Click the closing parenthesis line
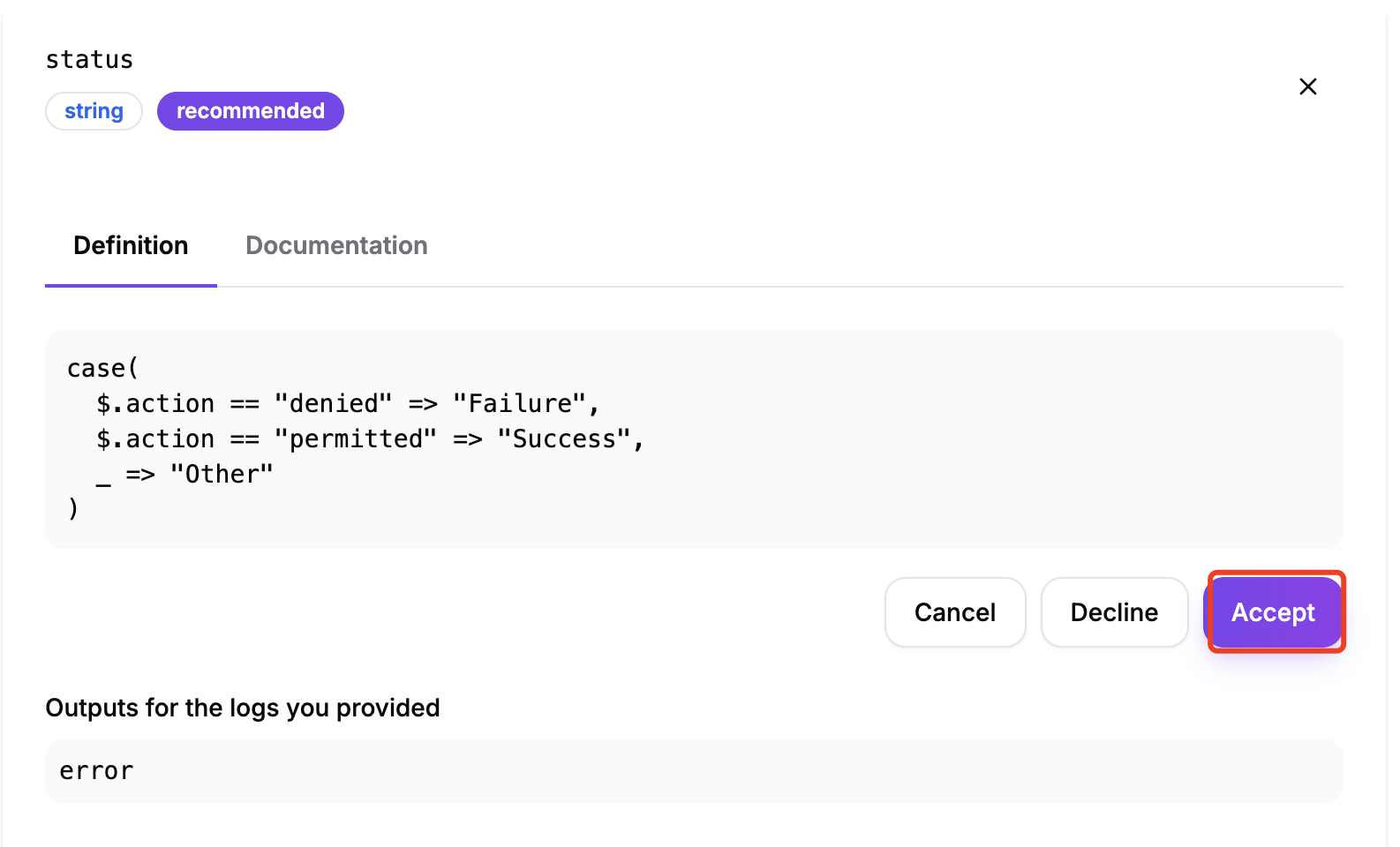Image resolution: width=1400 pixels, height=847 pixels. click(x=73, y=509)
